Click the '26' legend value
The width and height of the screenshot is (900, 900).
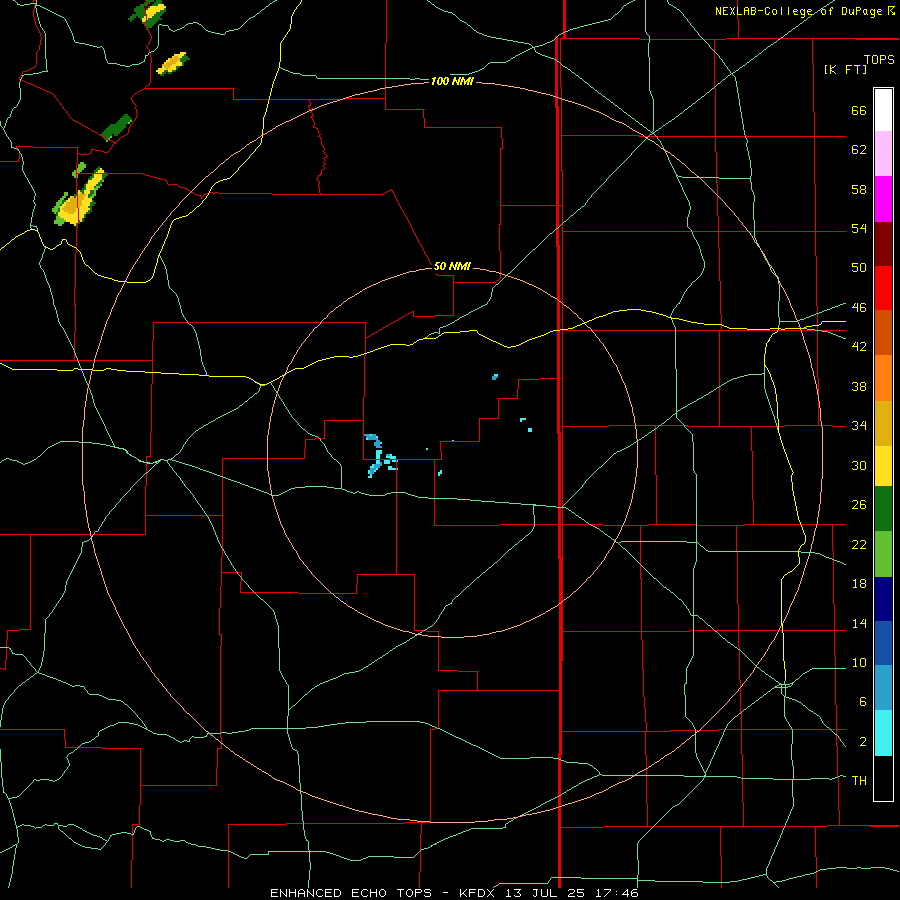[x=859, y=505]
